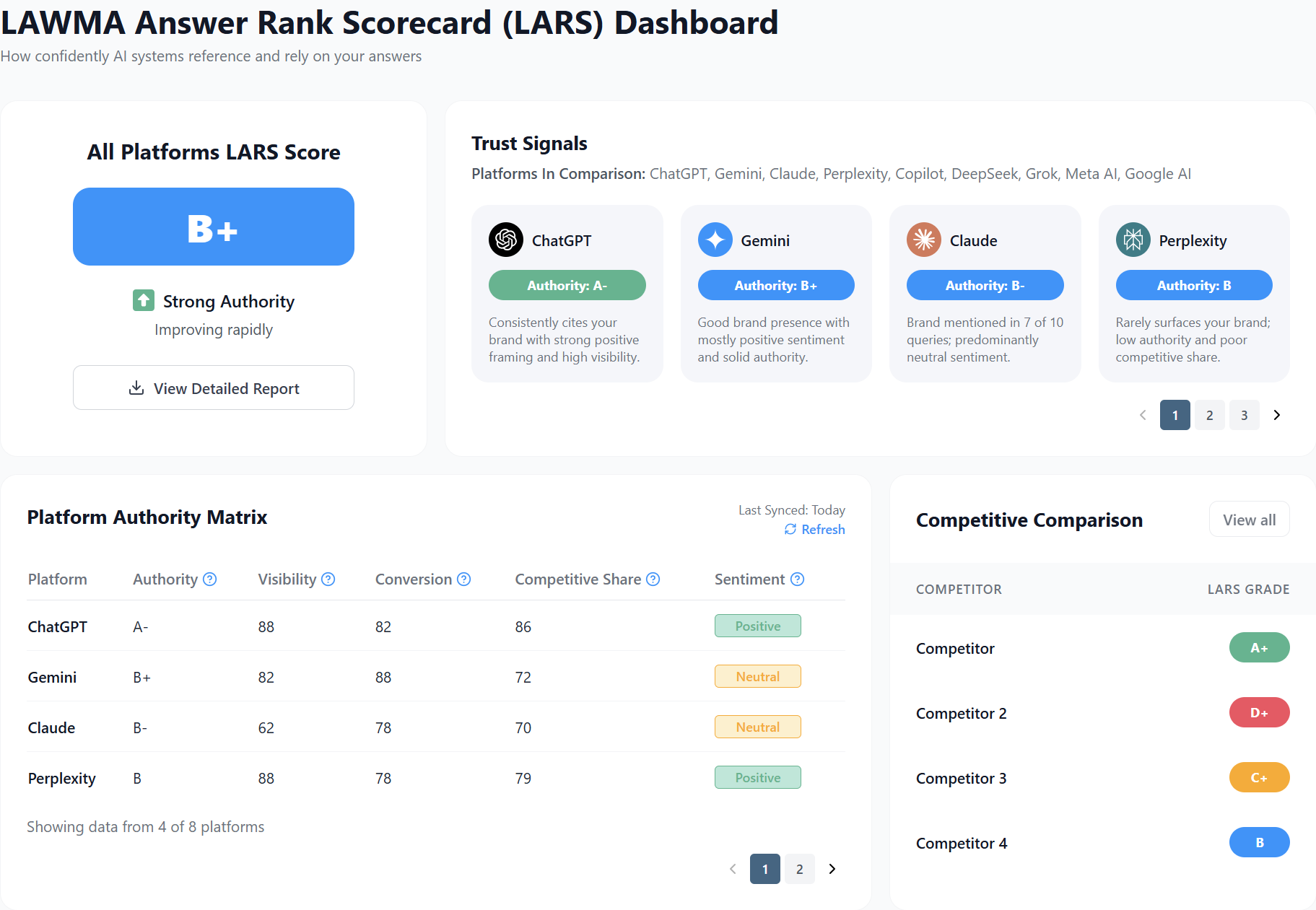
Task: Open the Visibility column info tooltip
Action: 328,579
